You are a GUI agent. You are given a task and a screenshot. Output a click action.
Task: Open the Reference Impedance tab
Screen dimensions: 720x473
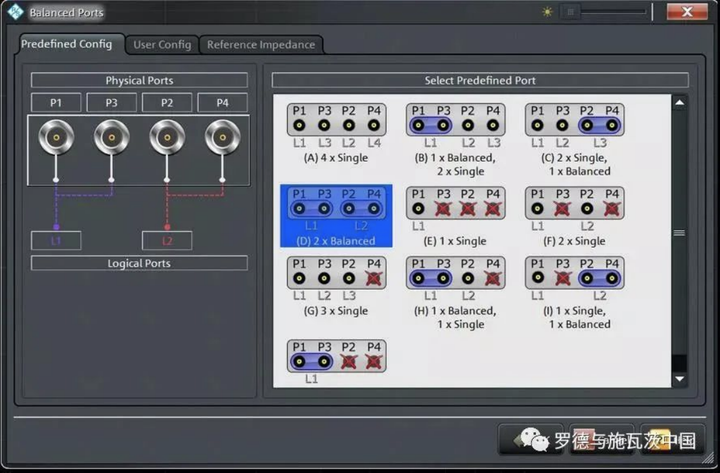(260, 45)
